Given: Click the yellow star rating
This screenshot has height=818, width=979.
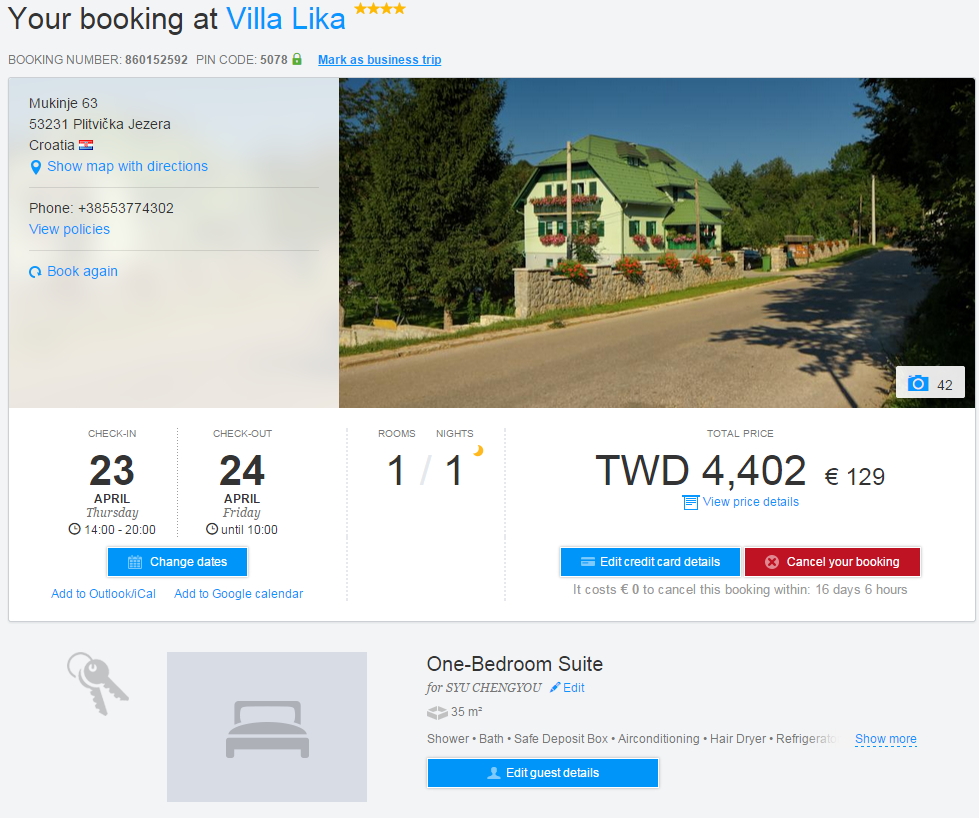Looking at the screenshot, I should click(380, 9).
